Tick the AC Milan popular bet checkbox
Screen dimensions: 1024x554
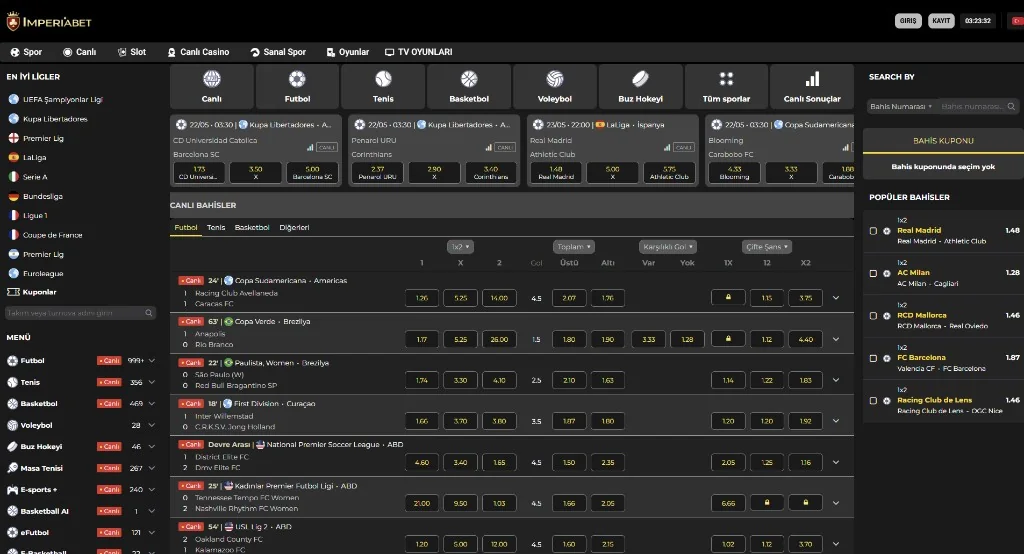pos(873,273)
